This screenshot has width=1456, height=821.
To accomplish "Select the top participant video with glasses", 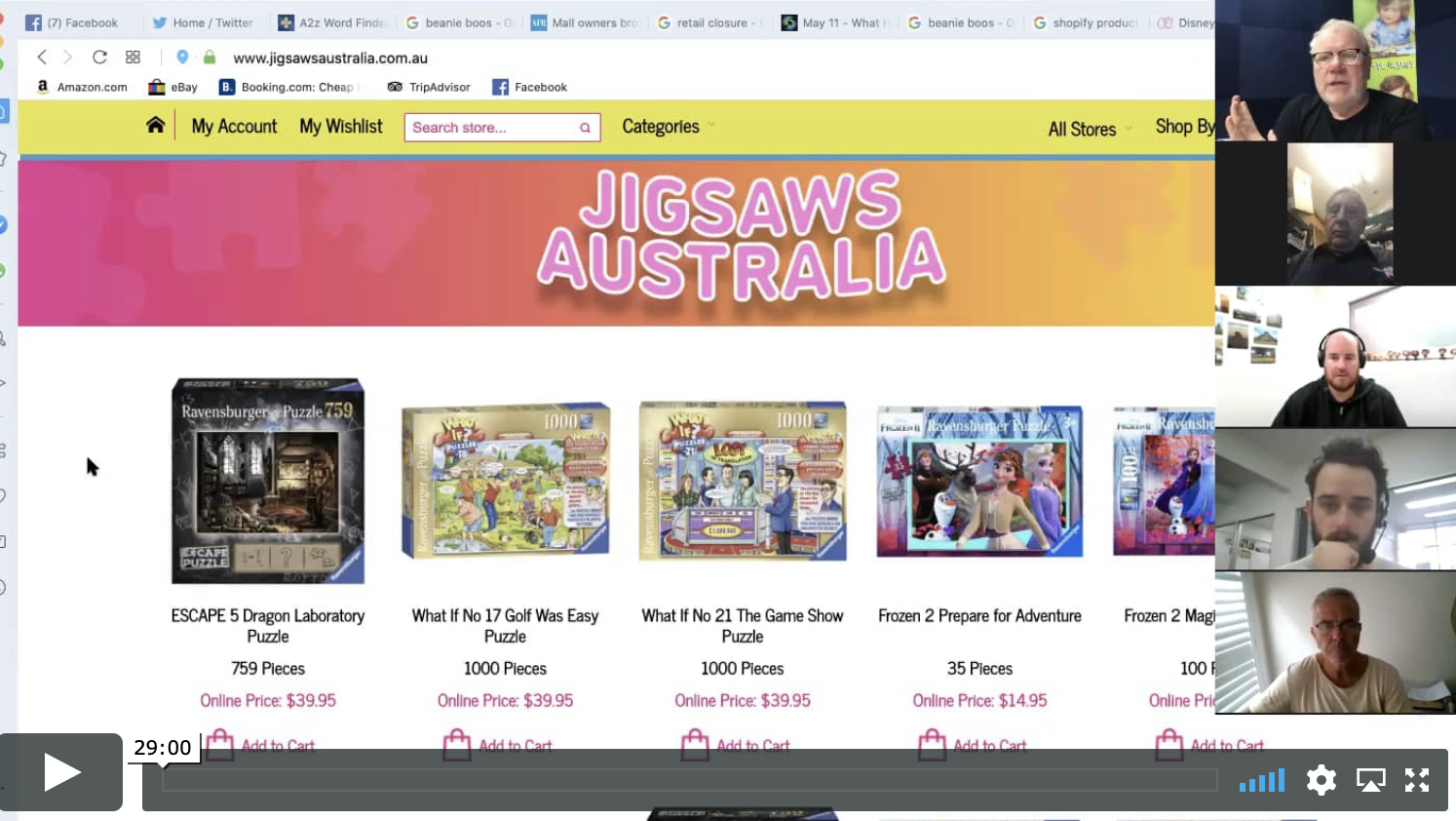I will point(1335,70).
